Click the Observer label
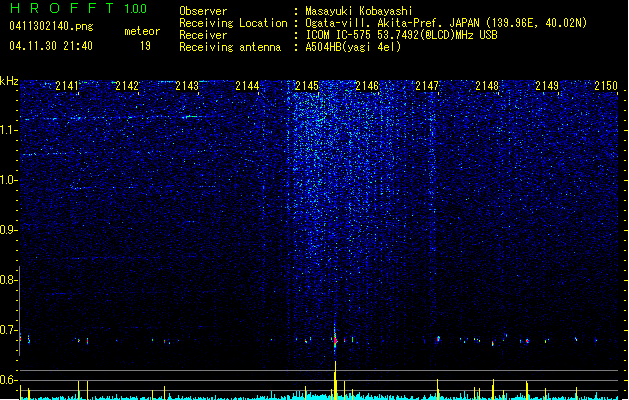The height and width of the screenshot is (400, 629). pos(203,11)
